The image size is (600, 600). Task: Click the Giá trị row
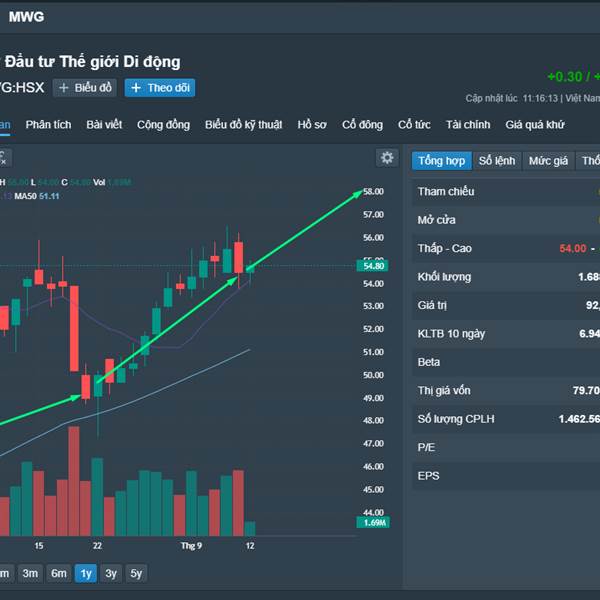pyautogui.click(x=506, y=305)
